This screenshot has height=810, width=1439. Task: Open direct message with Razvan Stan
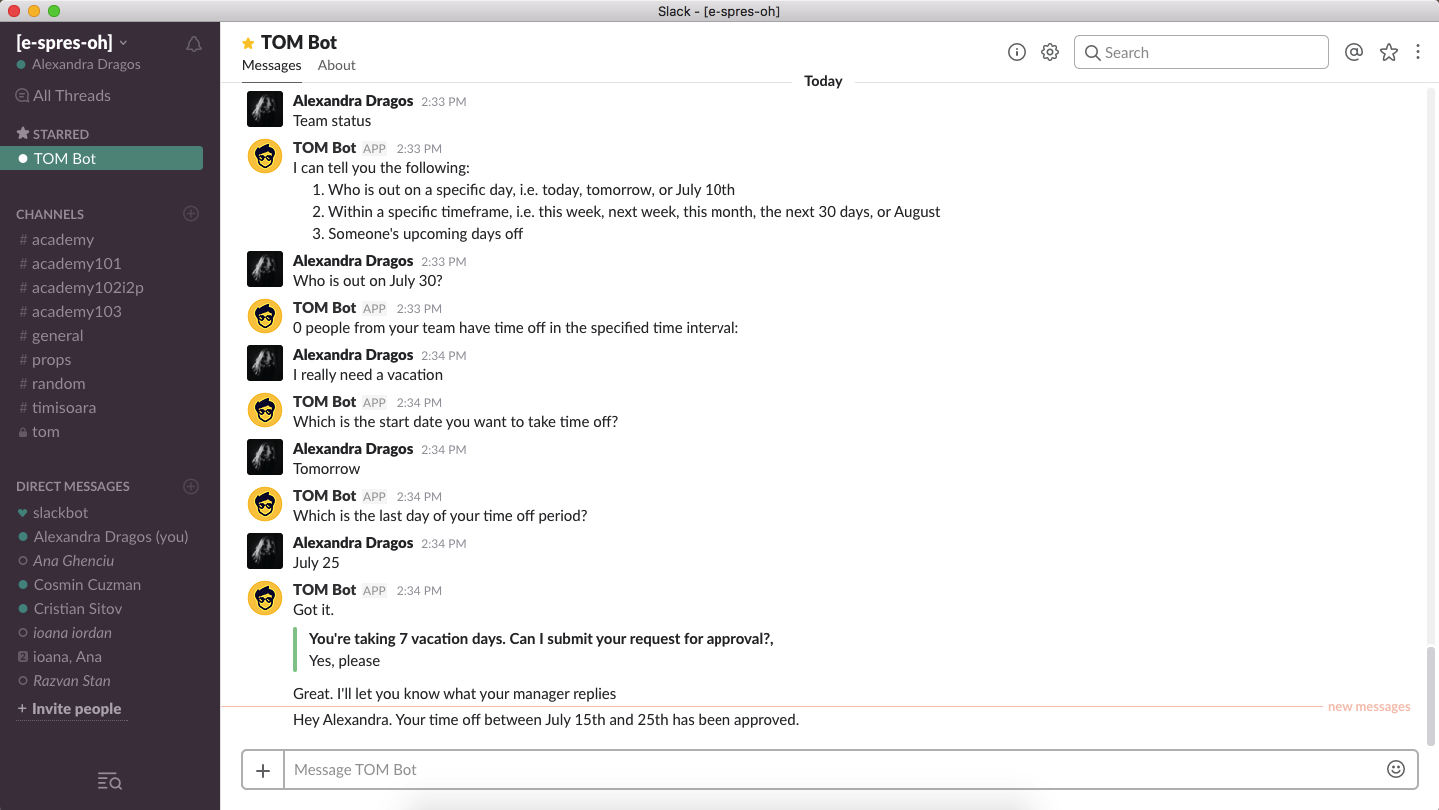[72, 681]
